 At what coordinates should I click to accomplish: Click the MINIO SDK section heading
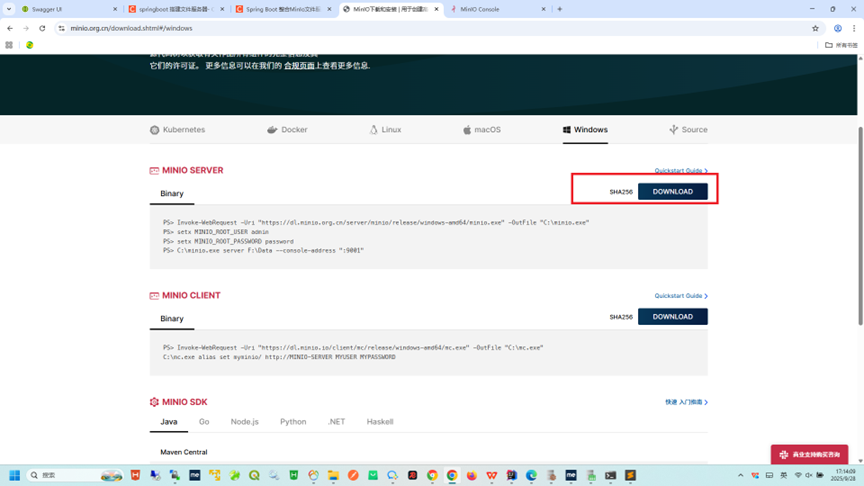[x=185, y=402]
